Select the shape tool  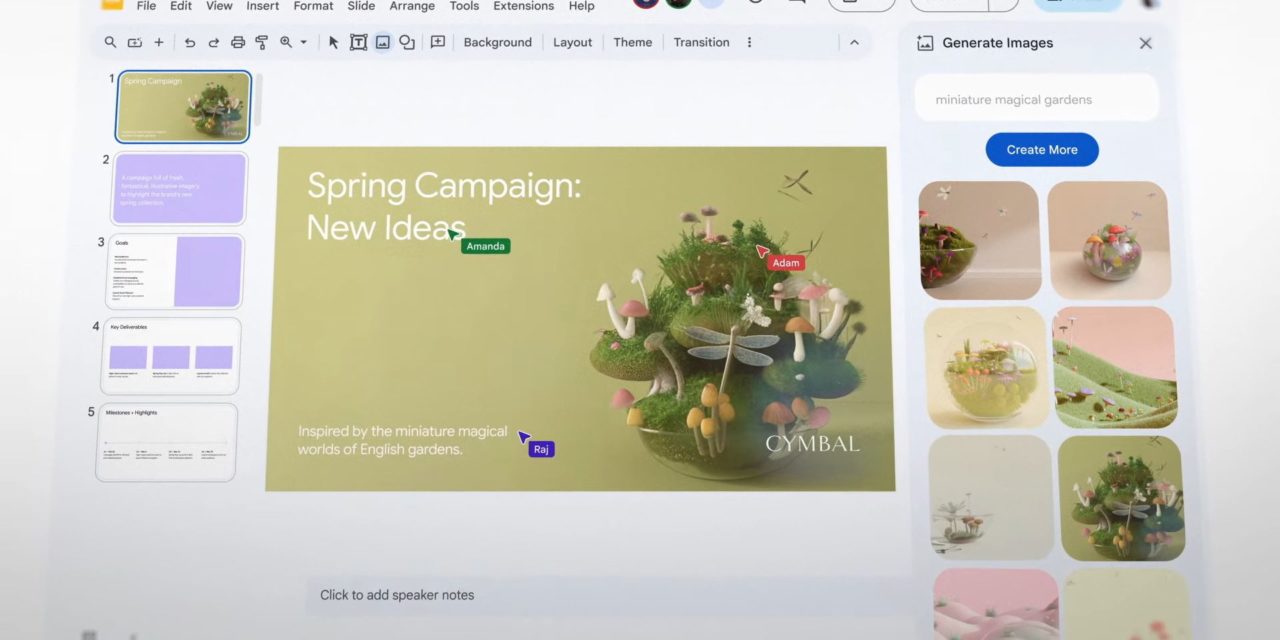click(x=406, y=42)
